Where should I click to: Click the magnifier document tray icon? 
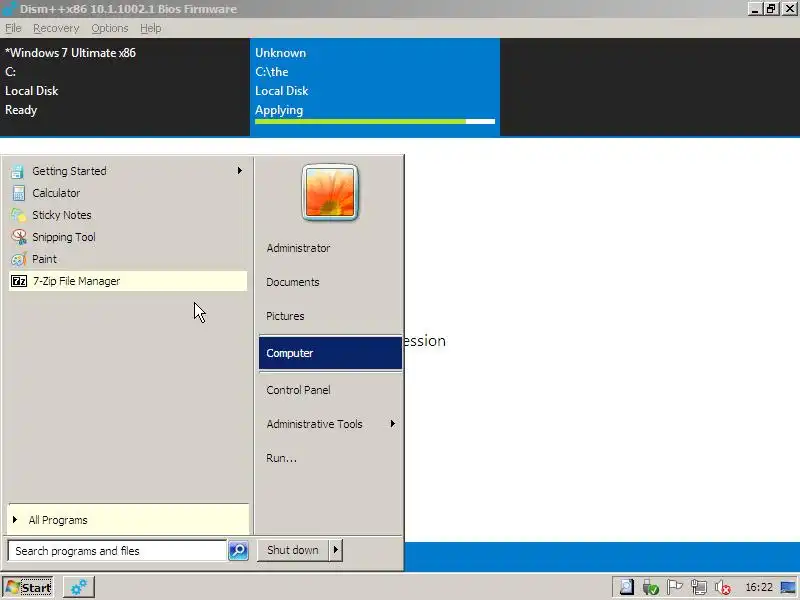pyautogui.click(x=626, y=587)
